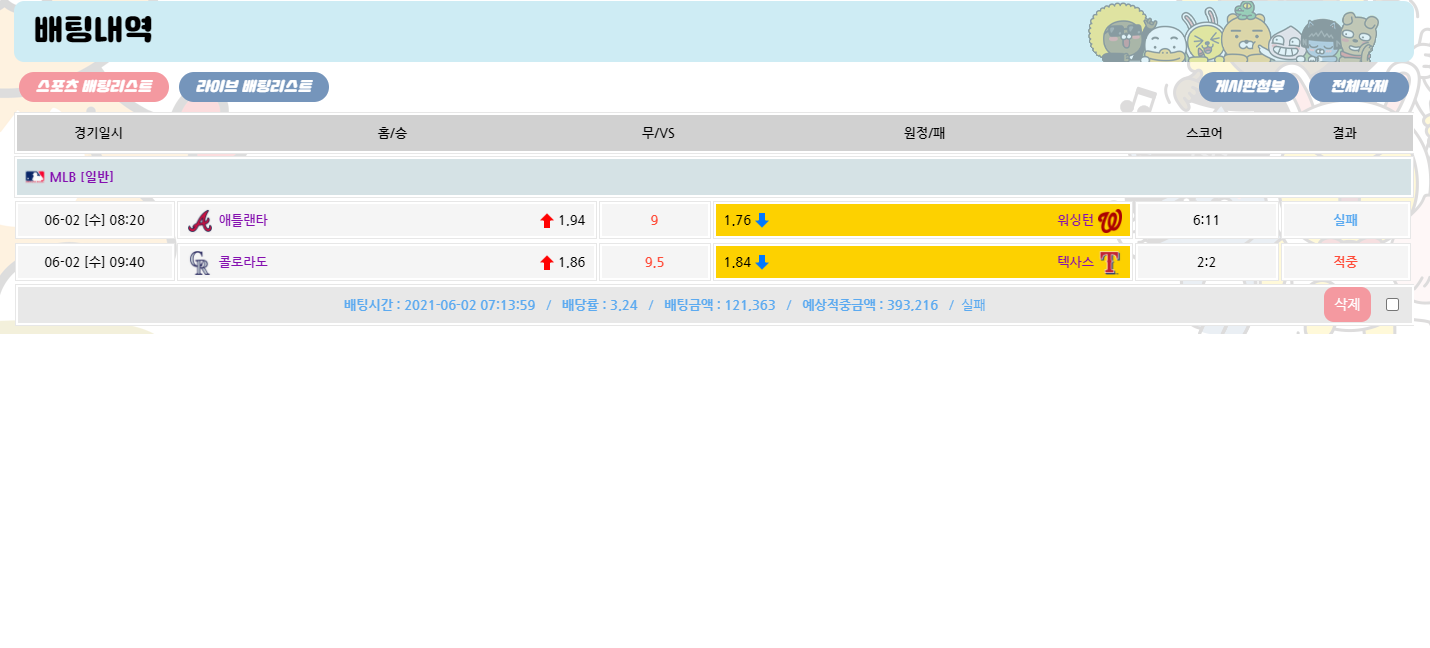Click the MLB league logo icon

point(35,177)
